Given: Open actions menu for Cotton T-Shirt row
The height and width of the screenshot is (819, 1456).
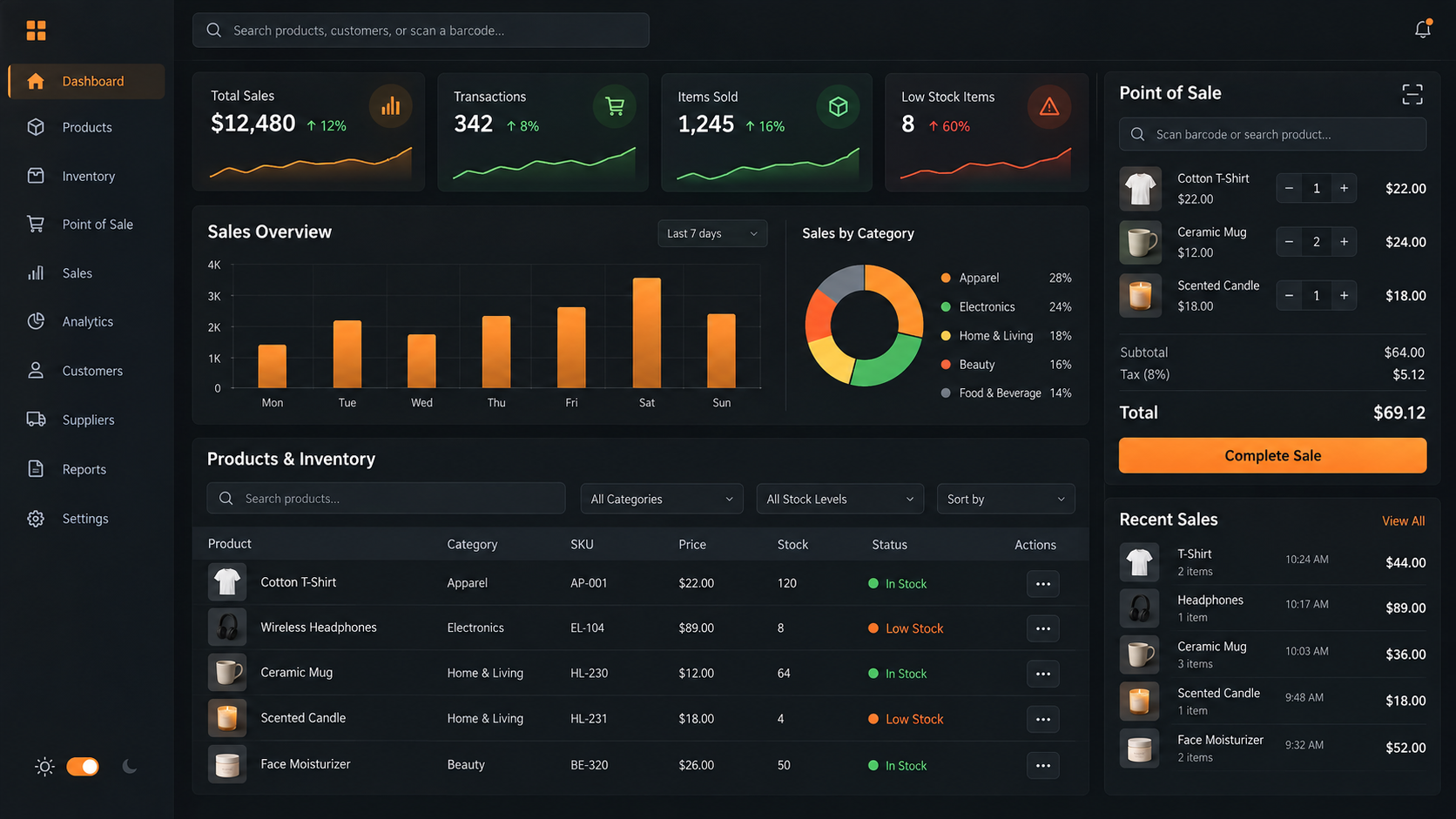Looking at the screenshot, I should click(1042, 584).
